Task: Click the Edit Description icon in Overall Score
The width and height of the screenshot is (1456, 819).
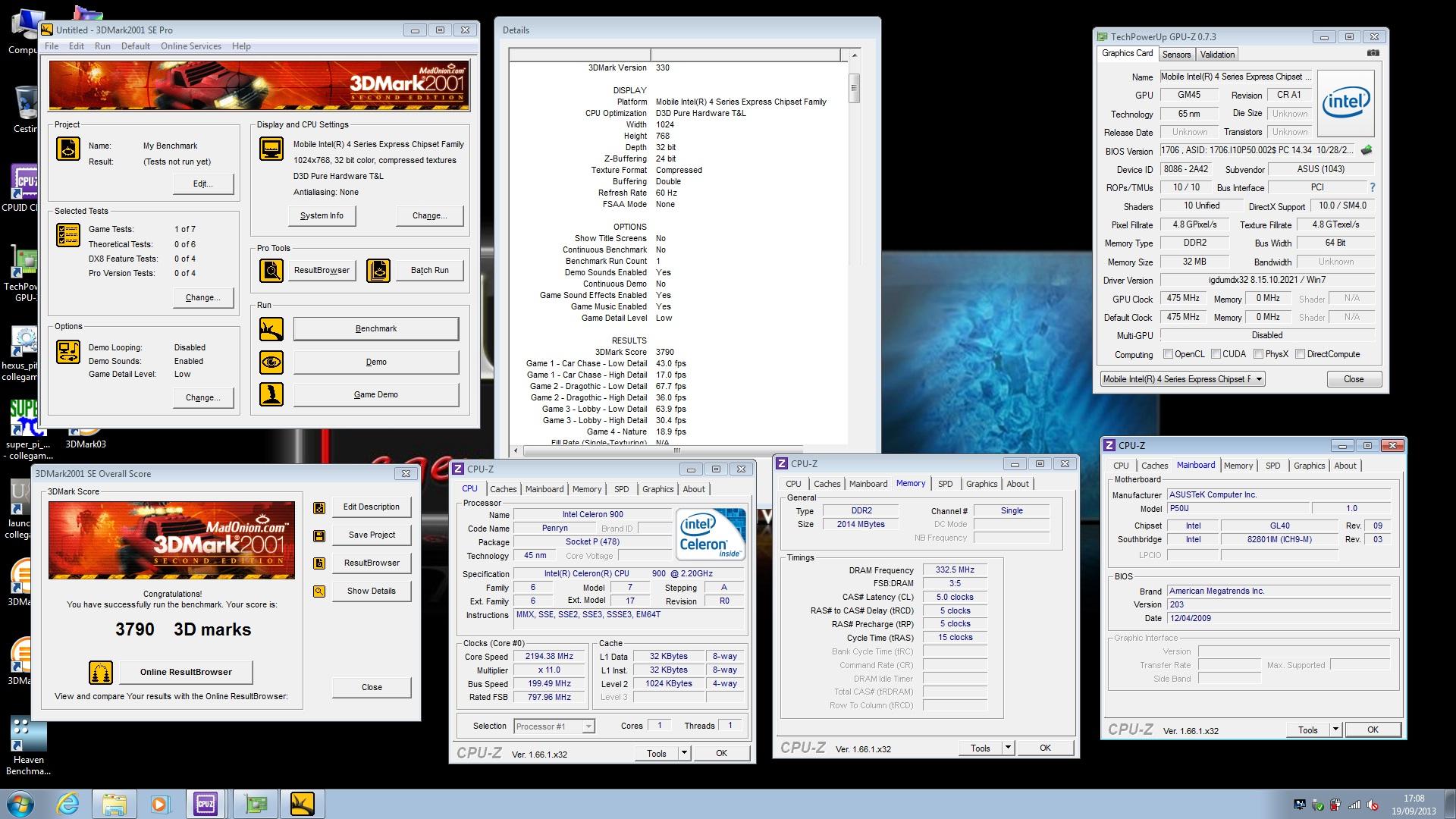Action: pyautogui.click(x=319, y=507)
